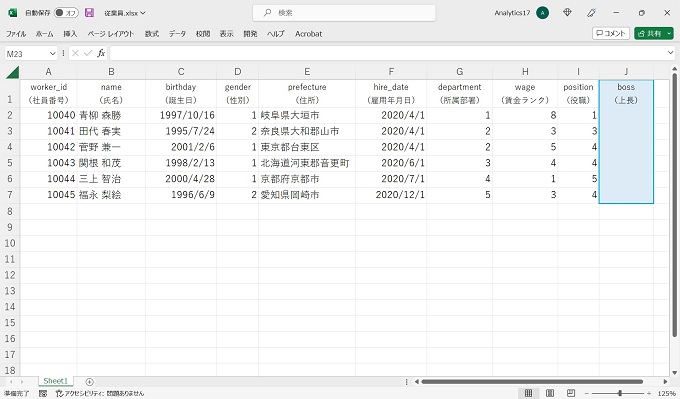
Task: Toggle the AutoSave switch
Action: point(66,13)
